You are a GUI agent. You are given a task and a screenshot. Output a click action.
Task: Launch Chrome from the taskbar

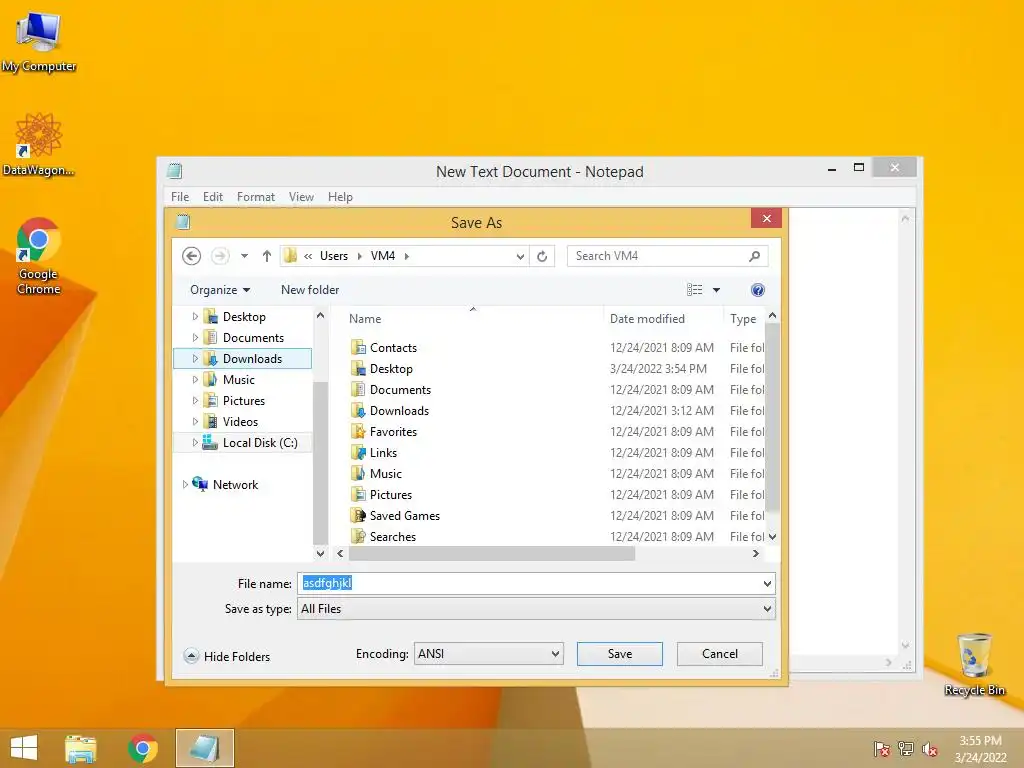tap(142, 748)
